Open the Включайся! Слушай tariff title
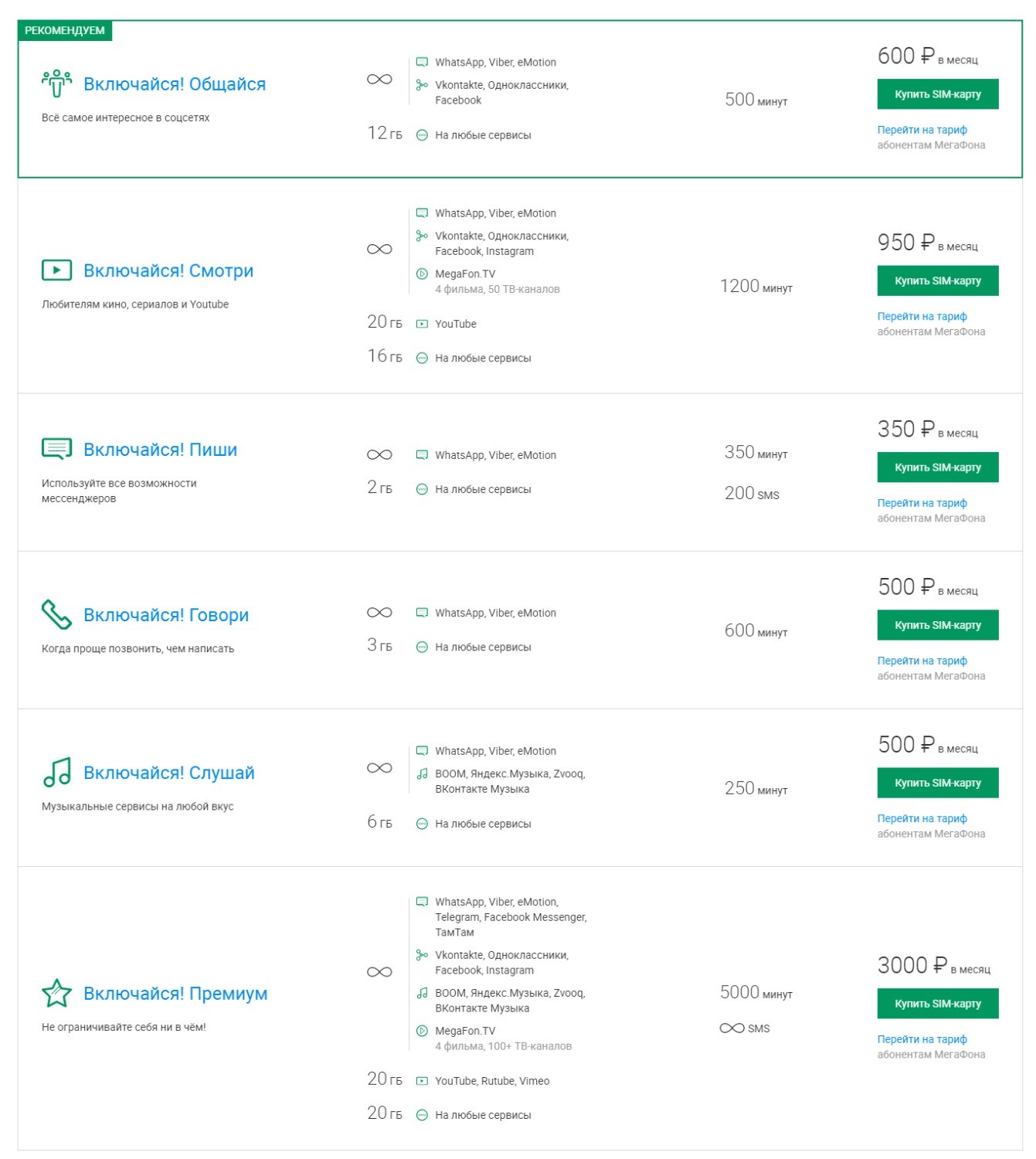The height and width of the screenshot is (1159, 1036). coord(169,773)
